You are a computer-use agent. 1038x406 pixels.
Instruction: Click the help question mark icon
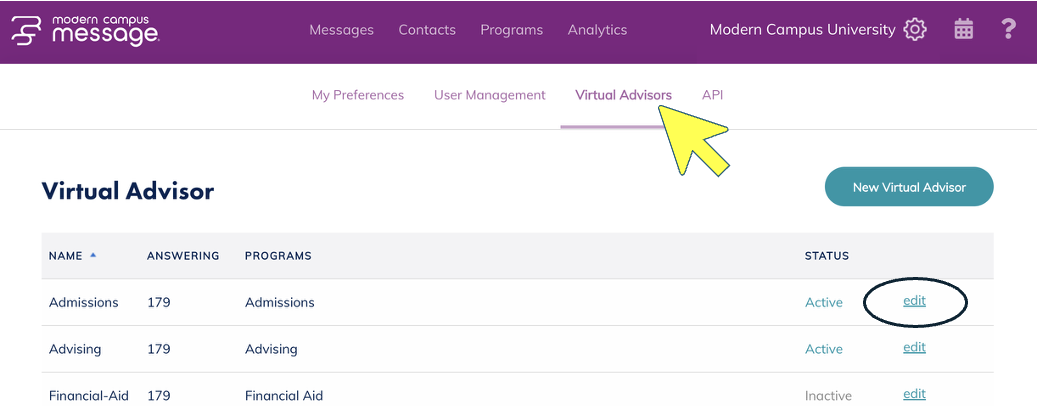(x=1008, y=30)
